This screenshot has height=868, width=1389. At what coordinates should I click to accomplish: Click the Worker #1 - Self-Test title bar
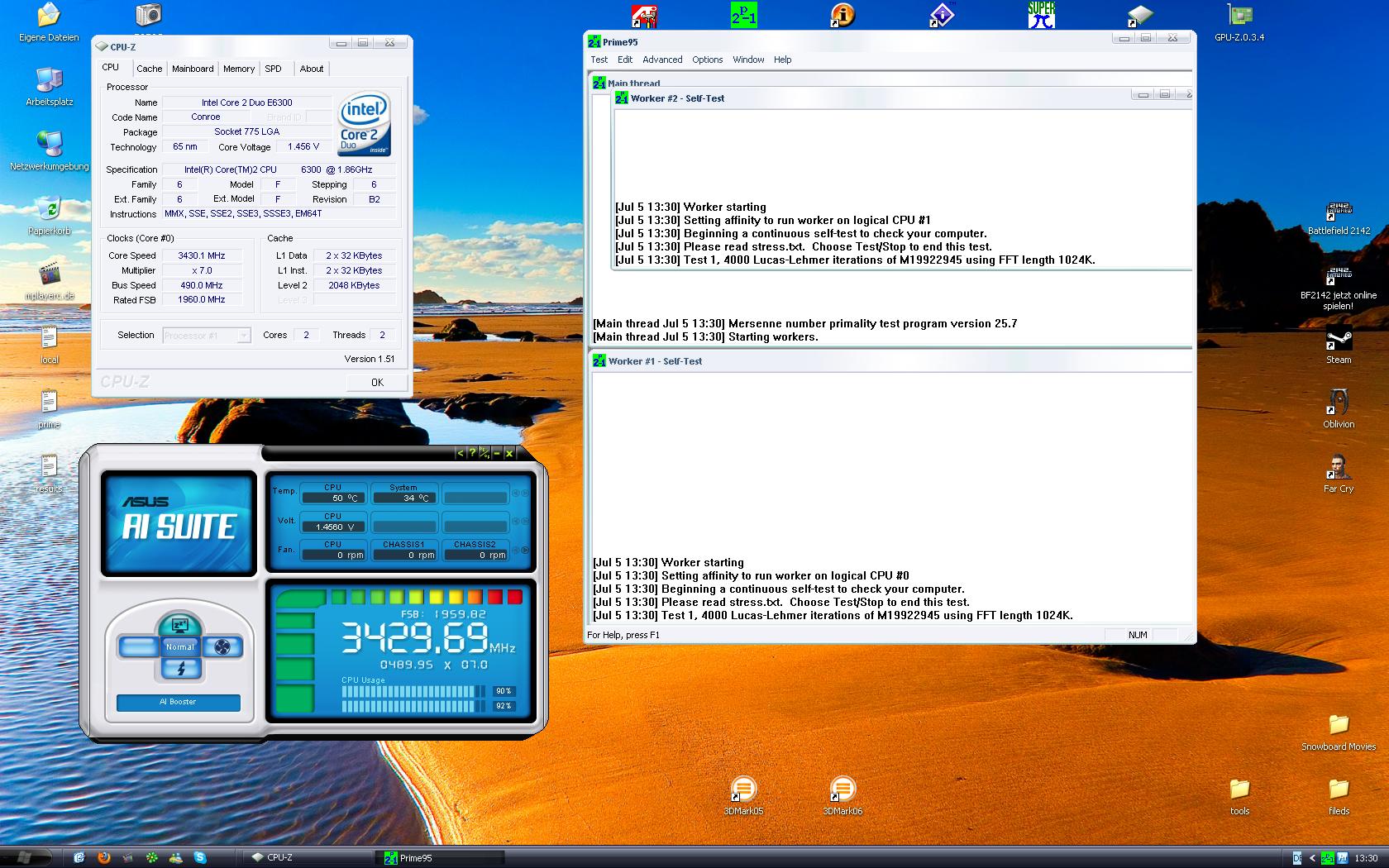[x=892, y=361]
